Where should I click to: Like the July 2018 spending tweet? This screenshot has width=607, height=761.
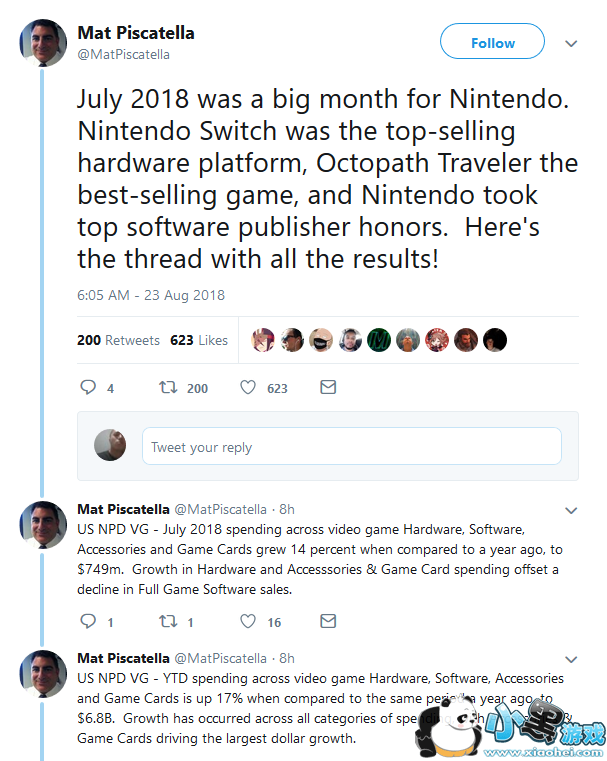point(247,622)
